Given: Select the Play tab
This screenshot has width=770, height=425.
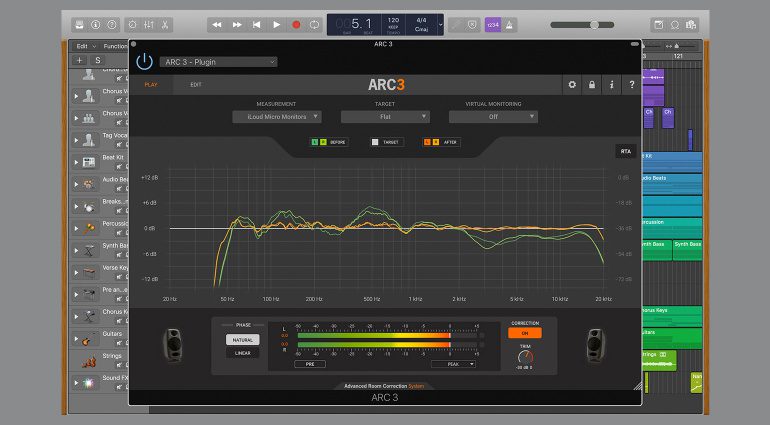Looking at the screenshot, I should click(151, 85).
